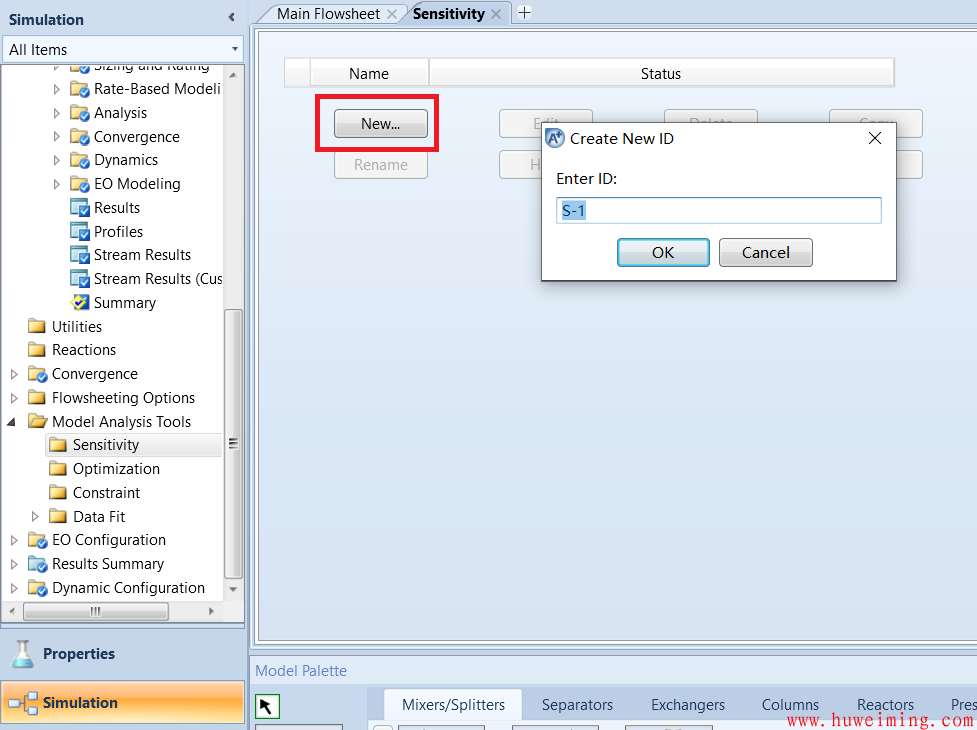Viewport: 977px width, 730px height.
Task: Click the Summary icon in tree
Action: [x=80, y=303]
